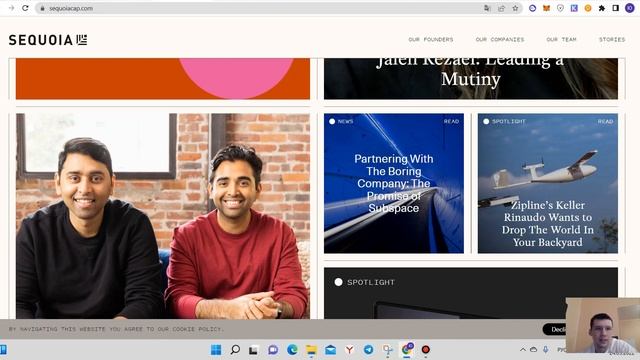Decline the cookie policy
The image size is (640, 360).
pyautogui.click(x=554, y=329)
